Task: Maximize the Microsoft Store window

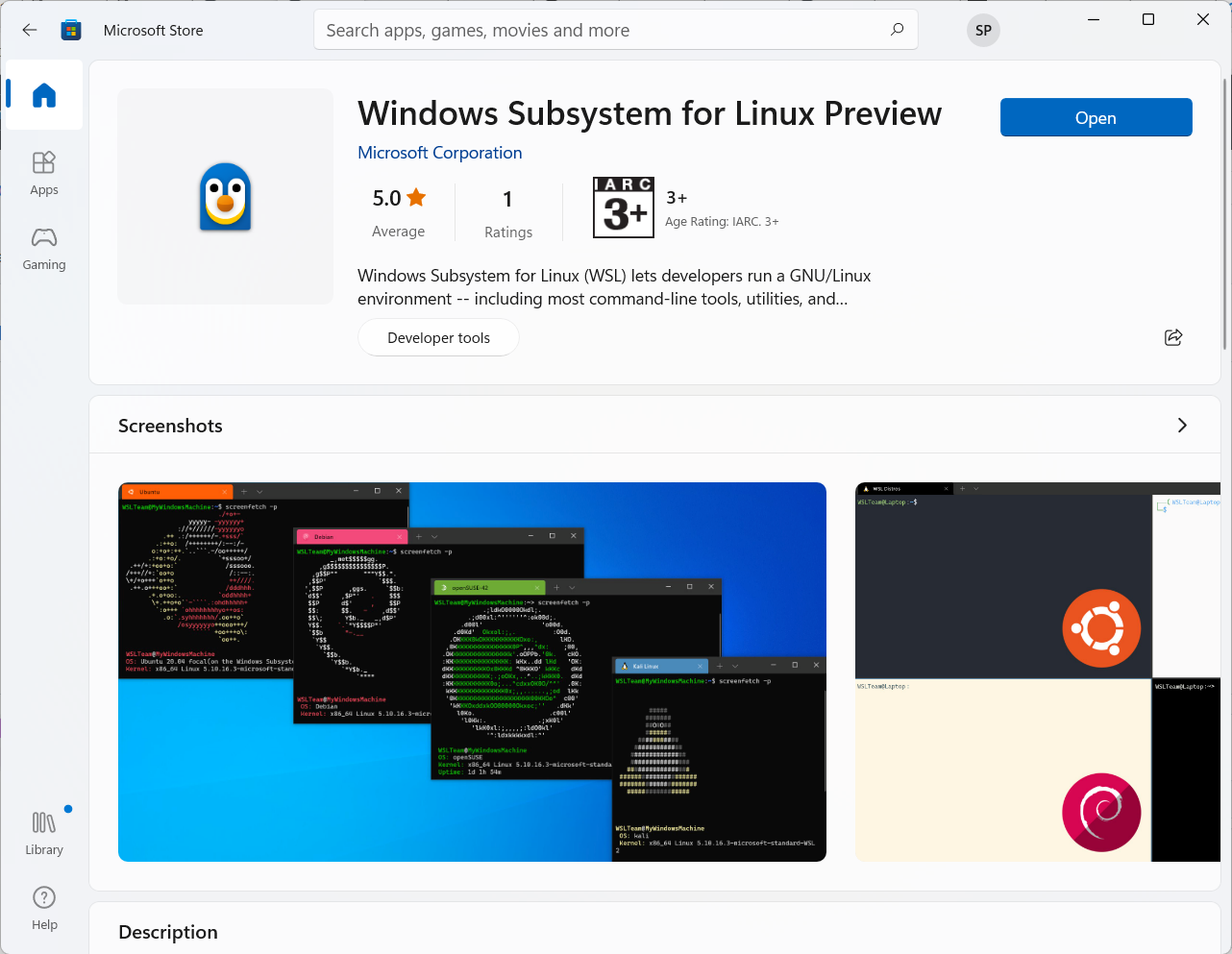Action: click(x=1148, y=19)
